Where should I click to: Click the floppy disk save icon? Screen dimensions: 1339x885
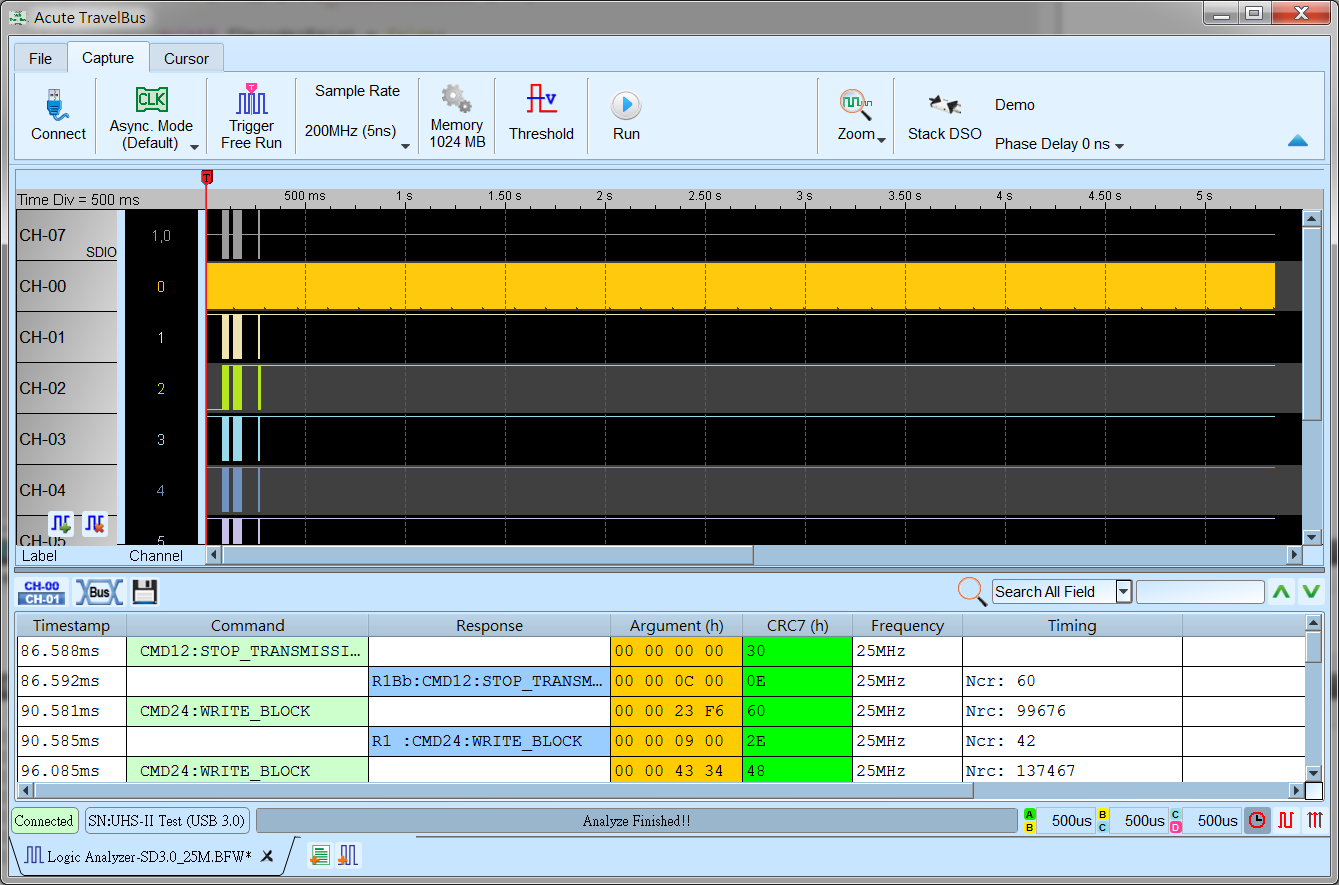[x=145, y=592]
